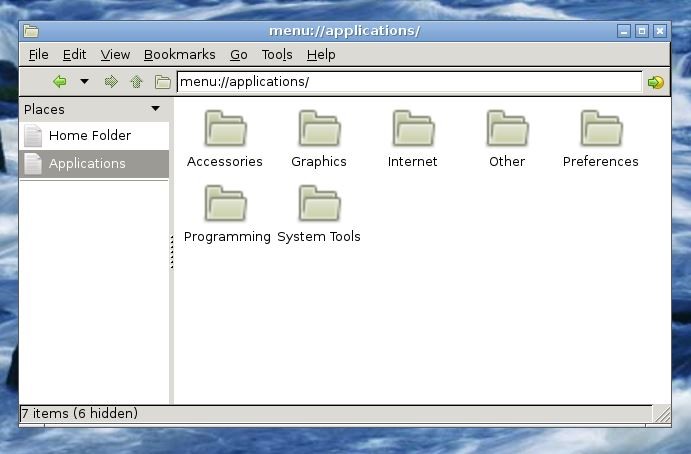
Task: Select the Internet folder icon
Action: 413,128
